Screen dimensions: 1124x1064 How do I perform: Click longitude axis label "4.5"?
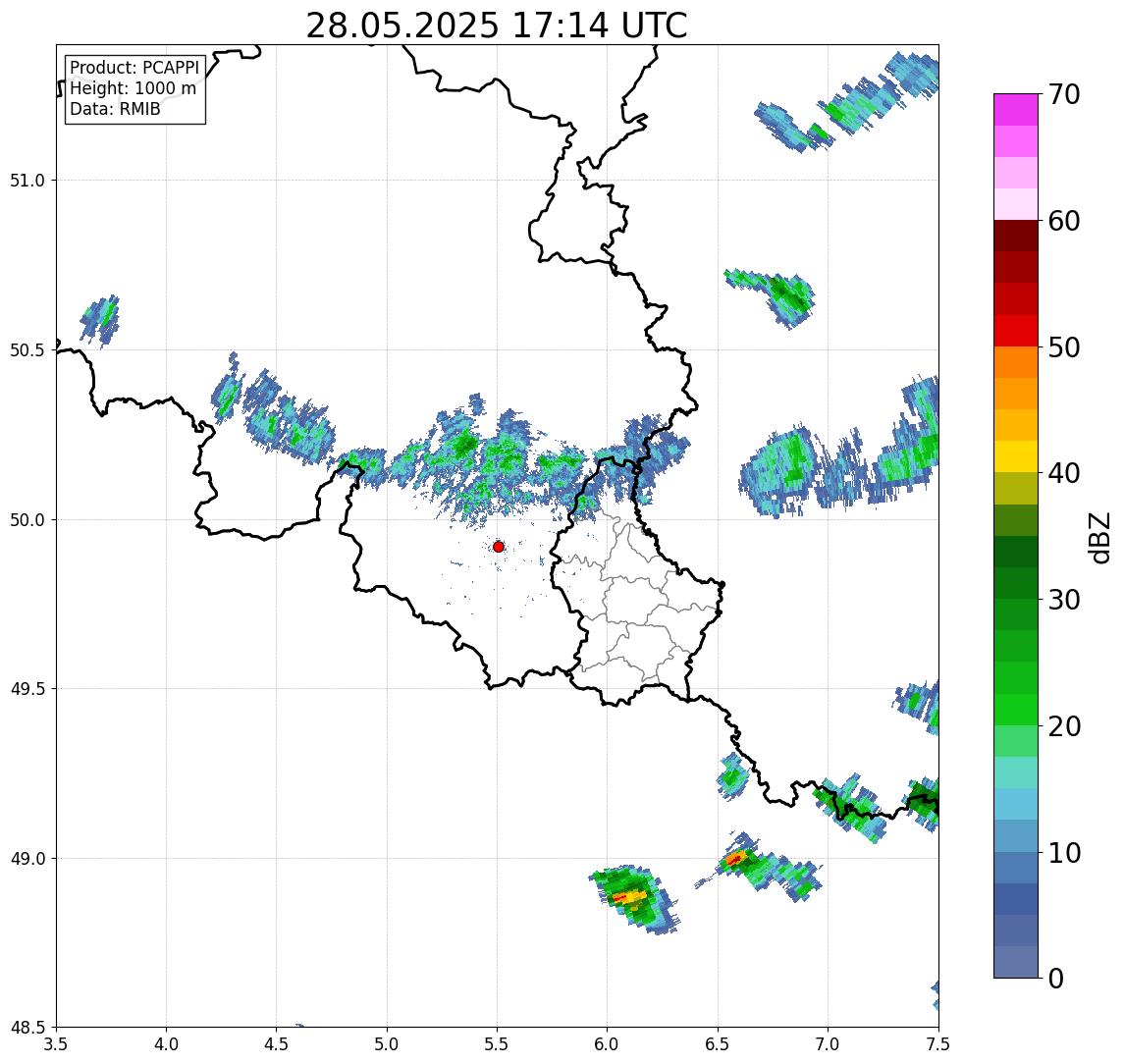point(277,1043)
